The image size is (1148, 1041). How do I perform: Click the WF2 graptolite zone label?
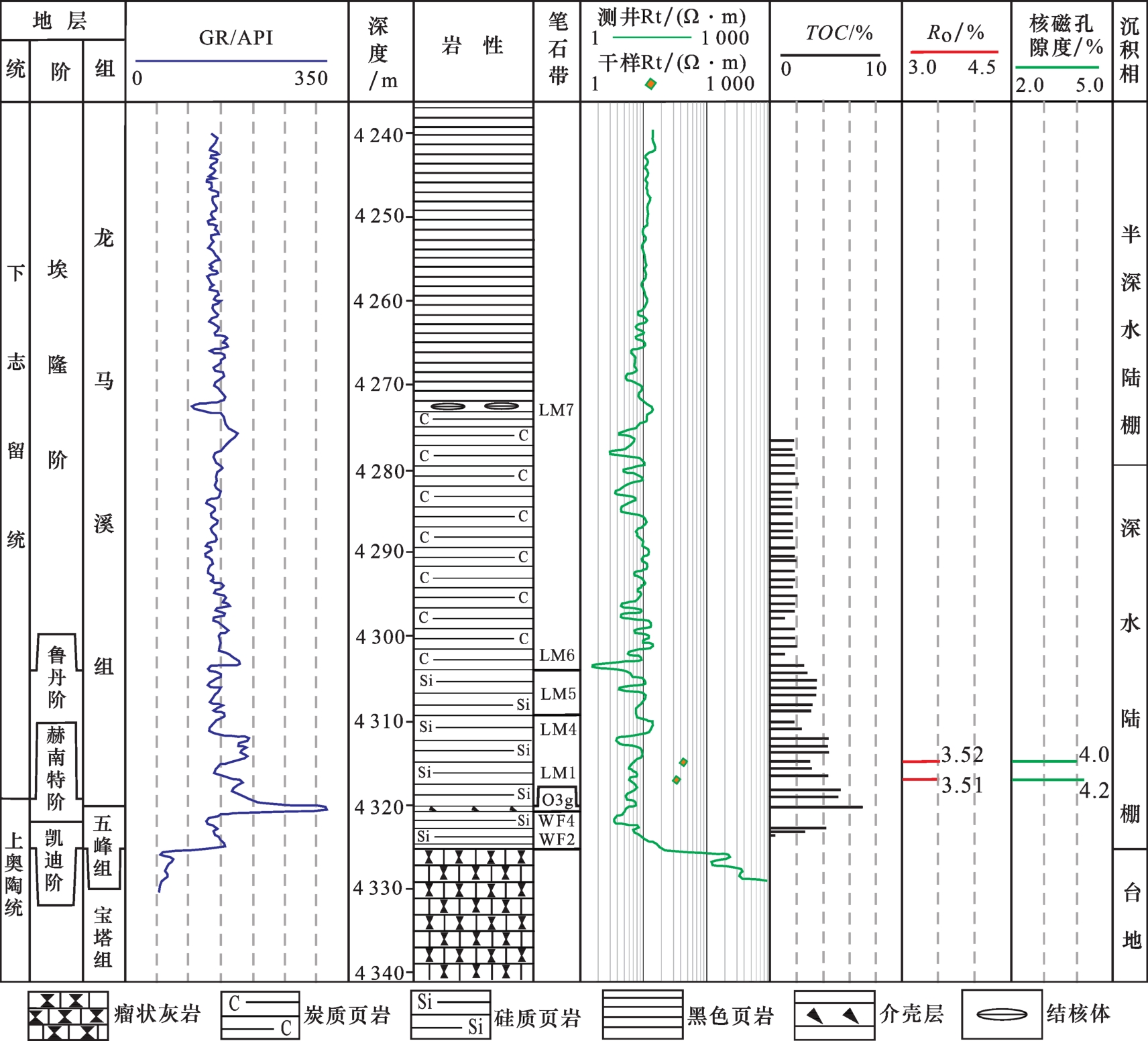557,840
